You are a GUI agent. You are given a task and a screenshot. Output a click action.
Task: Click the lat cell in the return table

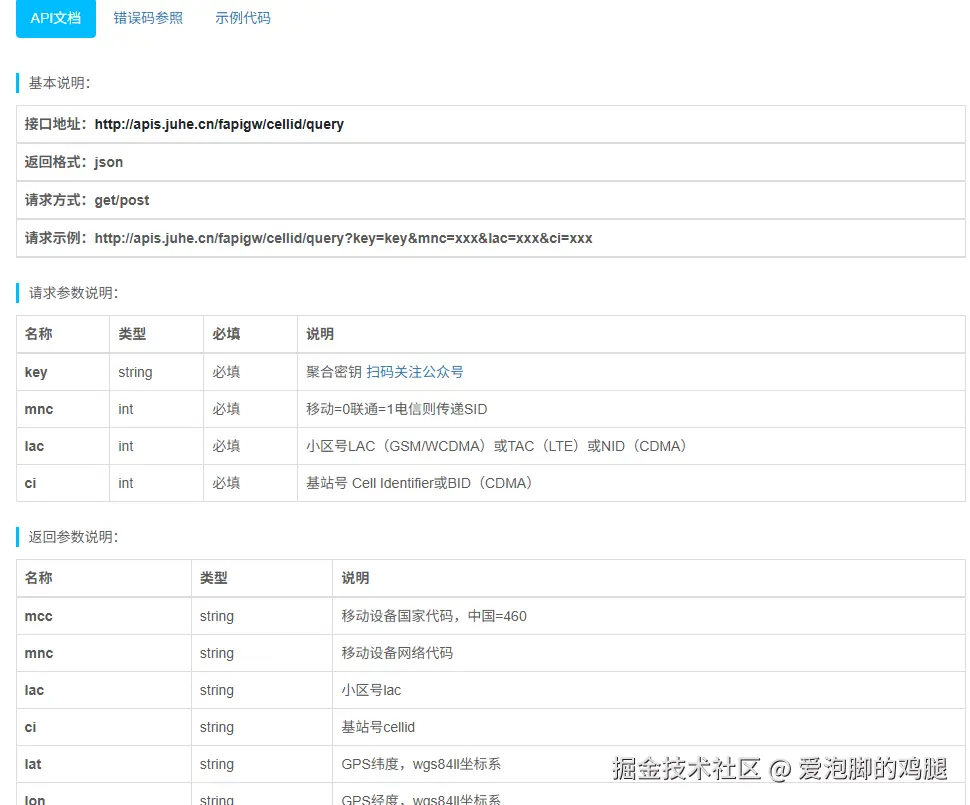[104, 764]
